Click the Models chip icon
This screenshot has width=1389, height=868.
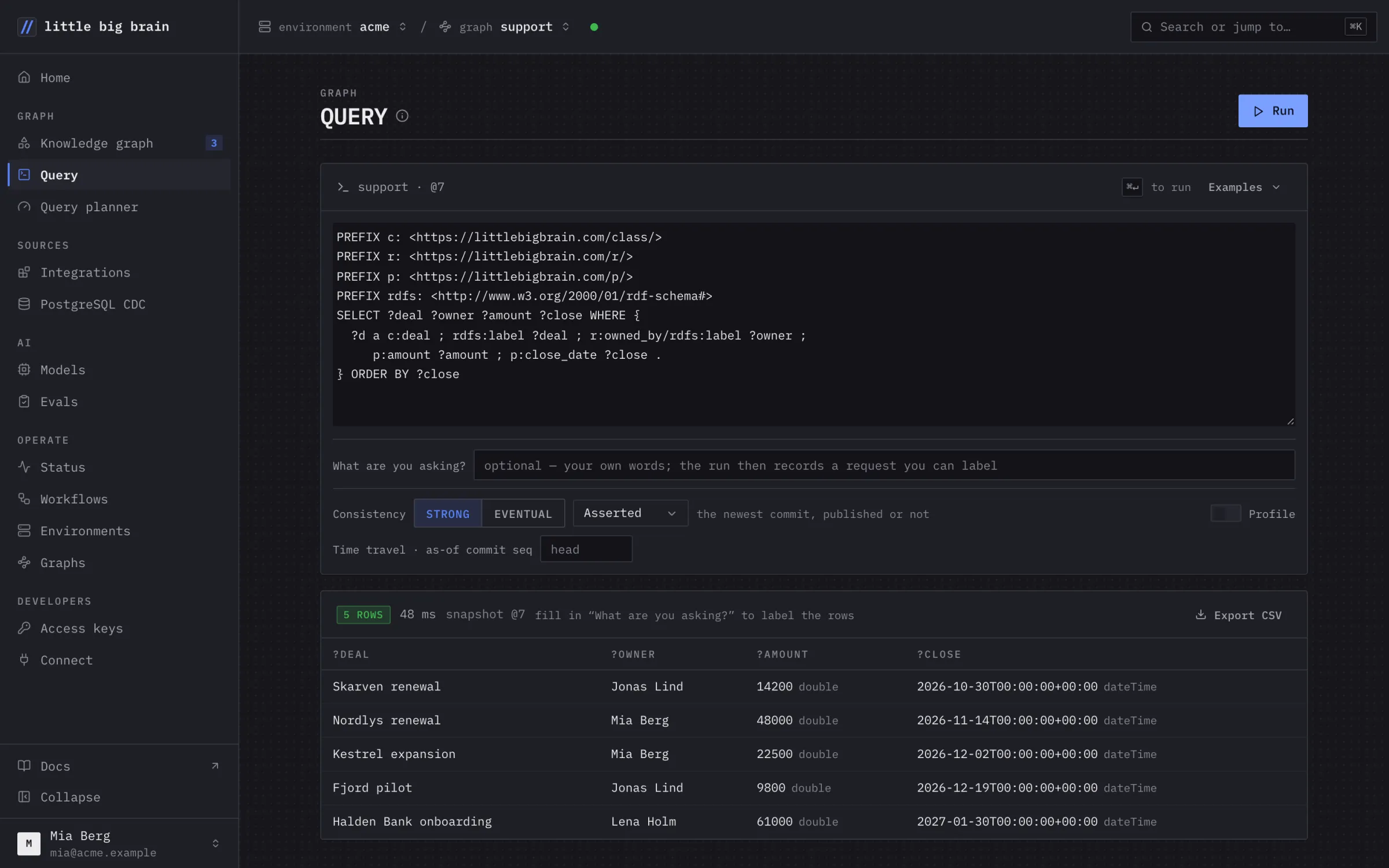pyautogui.click(x=24, y=369)
